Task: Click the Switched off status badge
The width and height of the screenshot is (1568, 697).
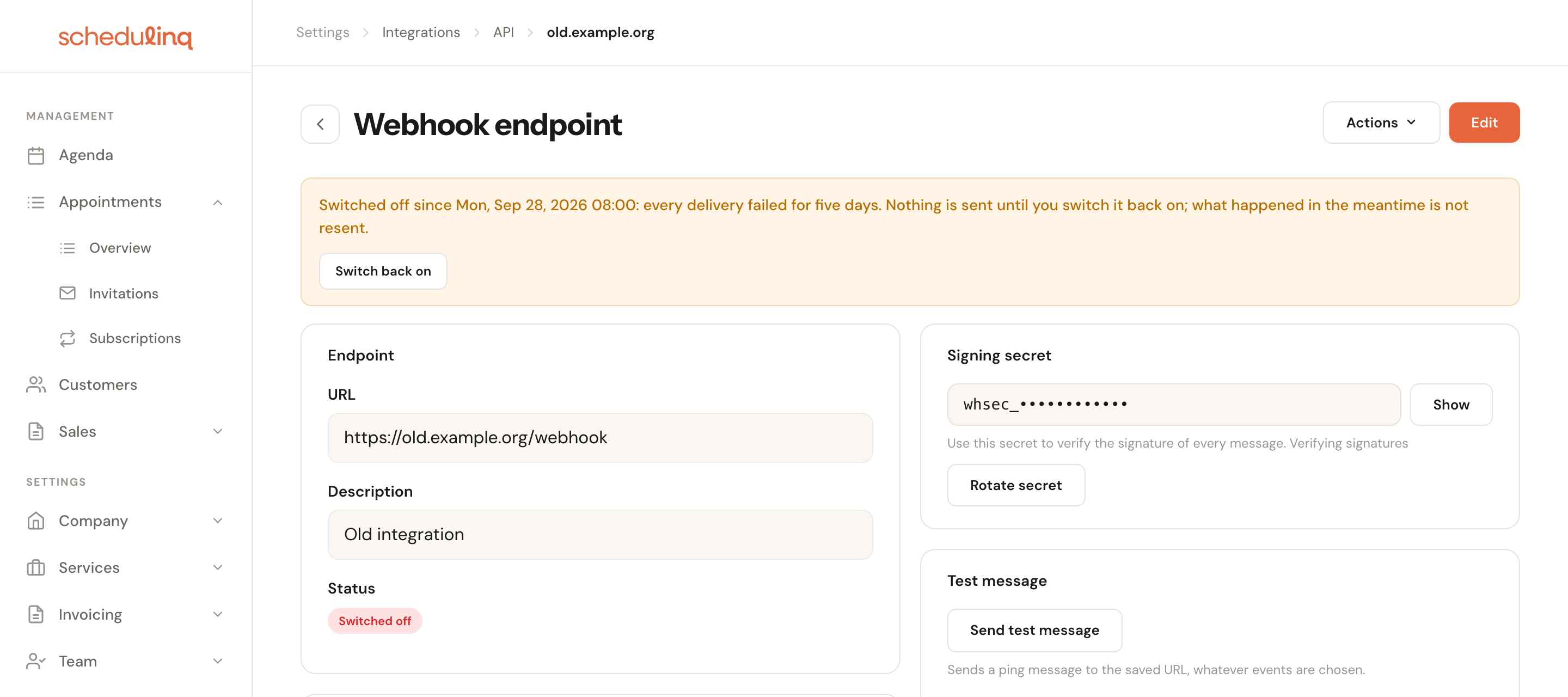Action: point(375,621)
